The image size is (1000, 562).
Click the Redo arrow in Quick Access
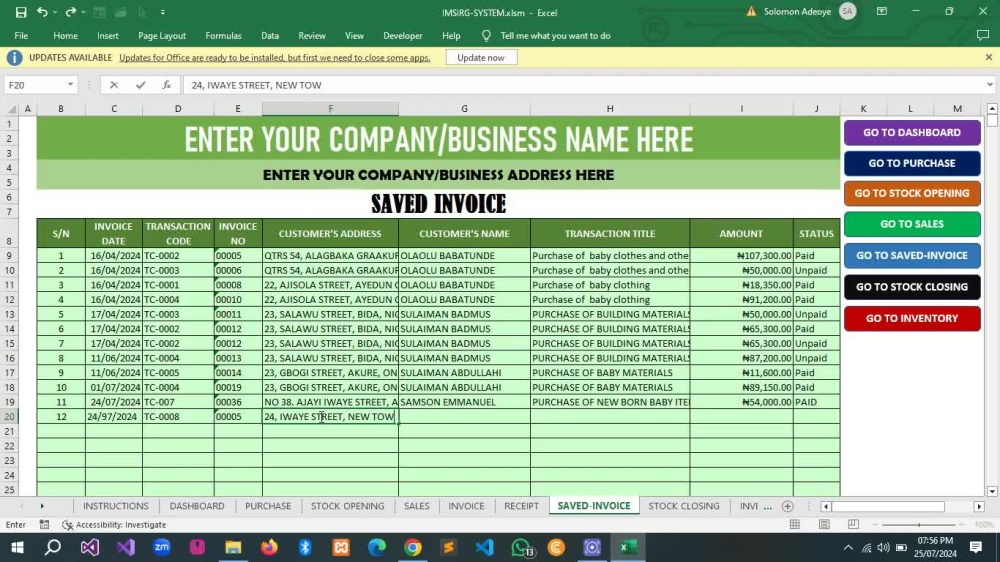(x=70, y=12)
